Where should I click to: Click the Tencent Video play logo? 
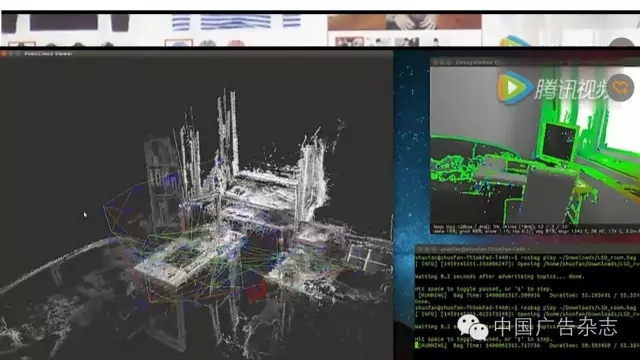point(514,87)
